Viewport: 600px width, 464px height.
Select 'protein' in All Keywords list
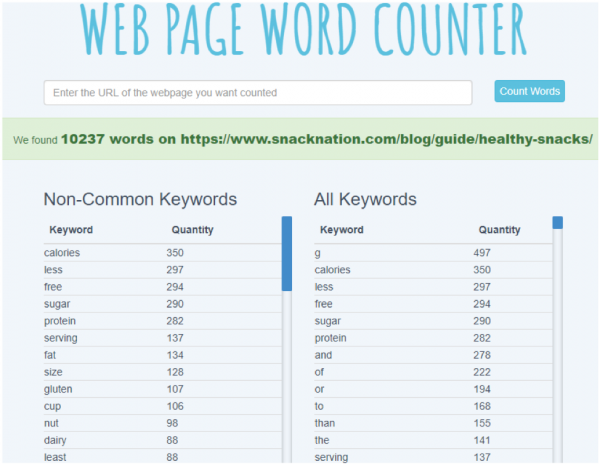(330, 338)
